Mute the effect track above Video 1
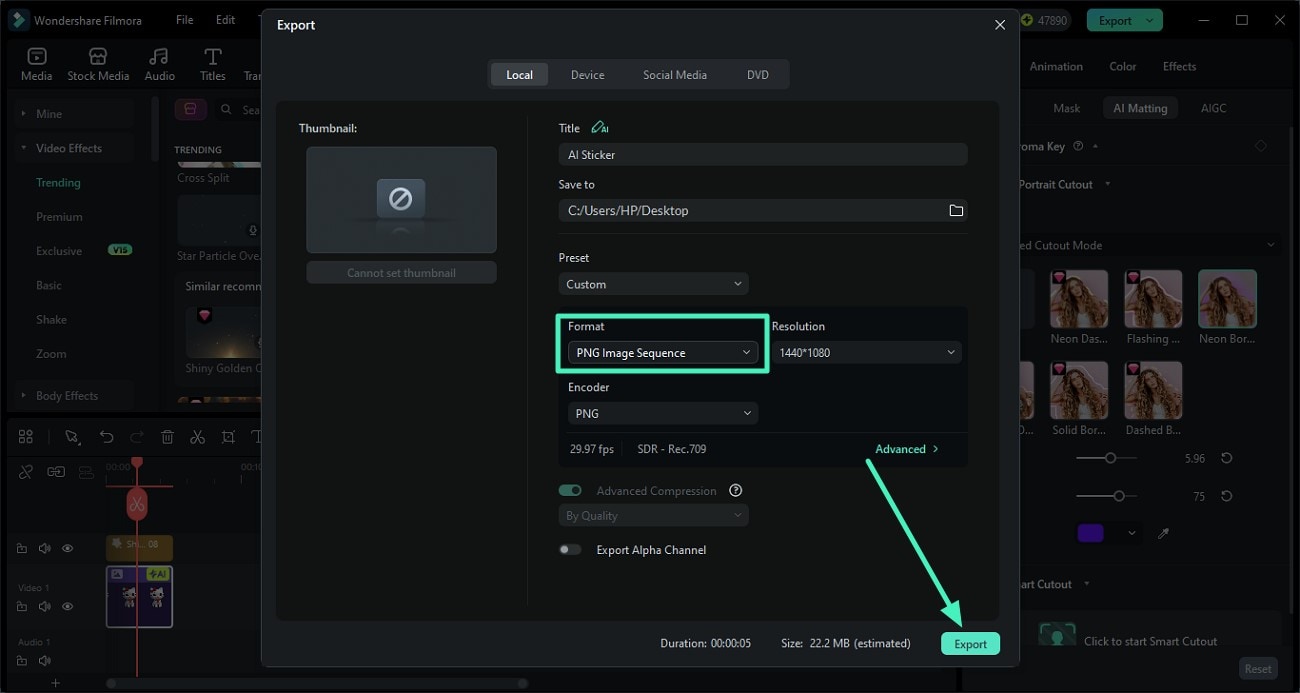 coord(45,548)
